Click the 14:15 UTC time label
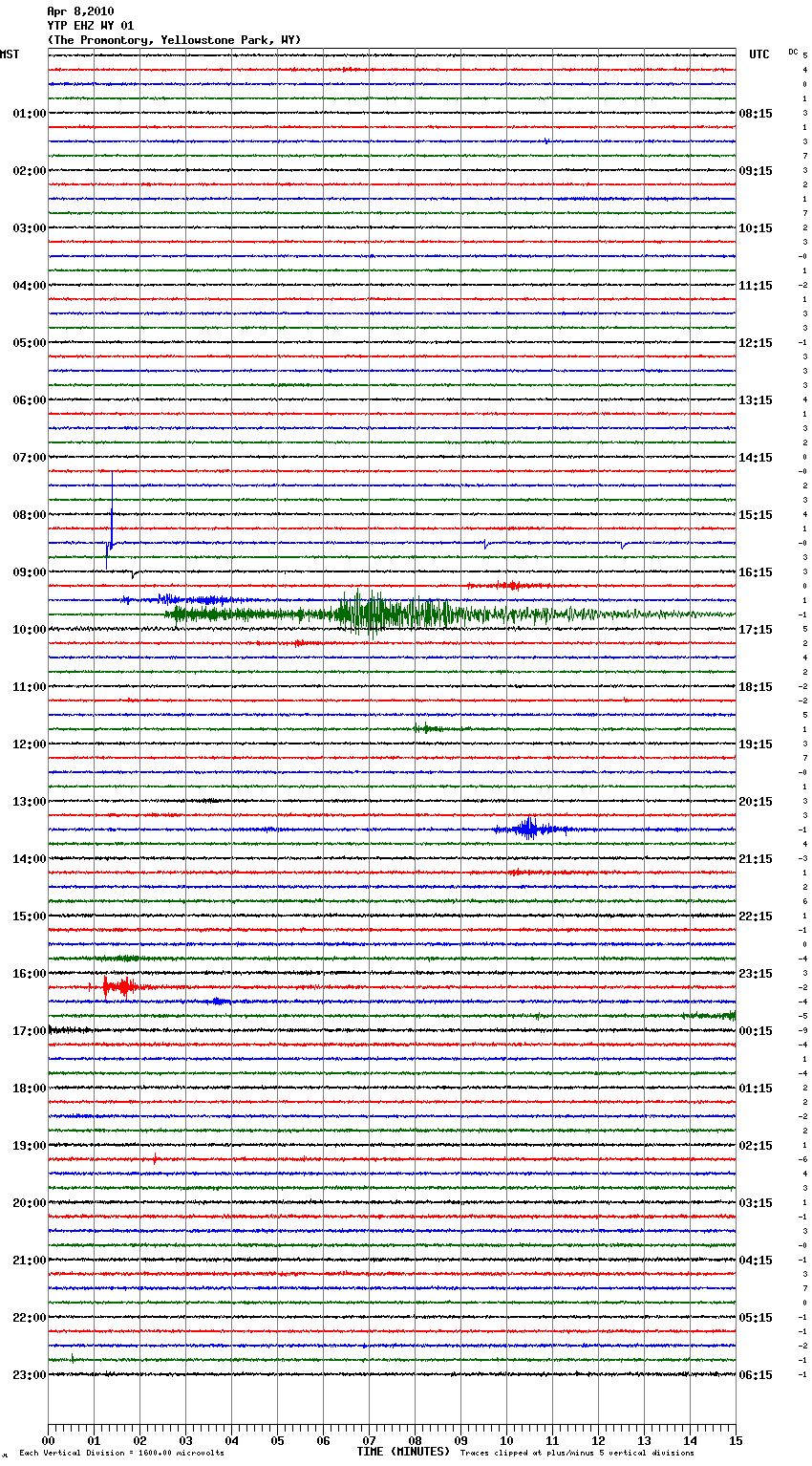Screen dimensions: 812x1466 click(x=756, y=458)
